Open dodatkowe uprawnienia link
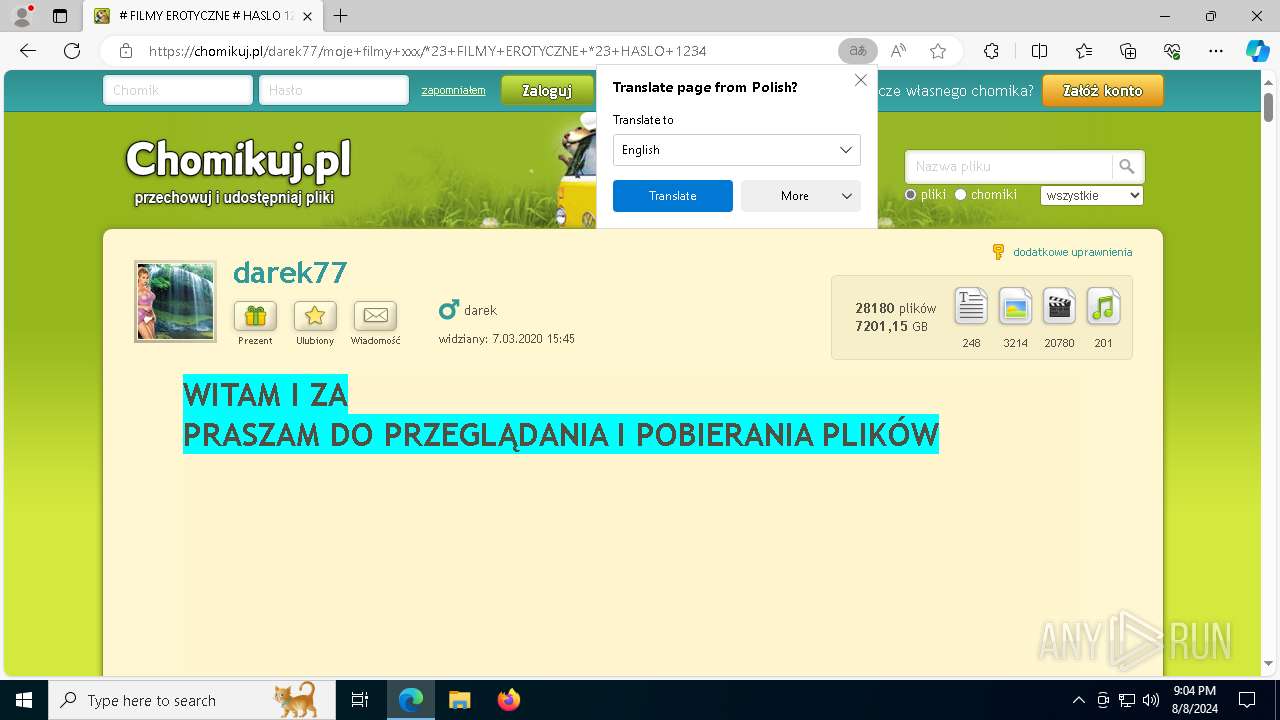Image resolution: width=1280 pixels, height=720 pixels. [x=1072, y=252]
